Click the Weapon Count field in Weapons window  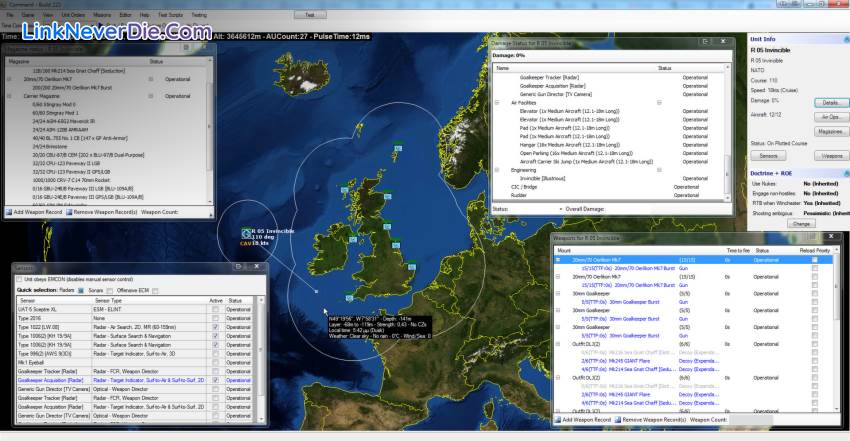coord(751,420)
